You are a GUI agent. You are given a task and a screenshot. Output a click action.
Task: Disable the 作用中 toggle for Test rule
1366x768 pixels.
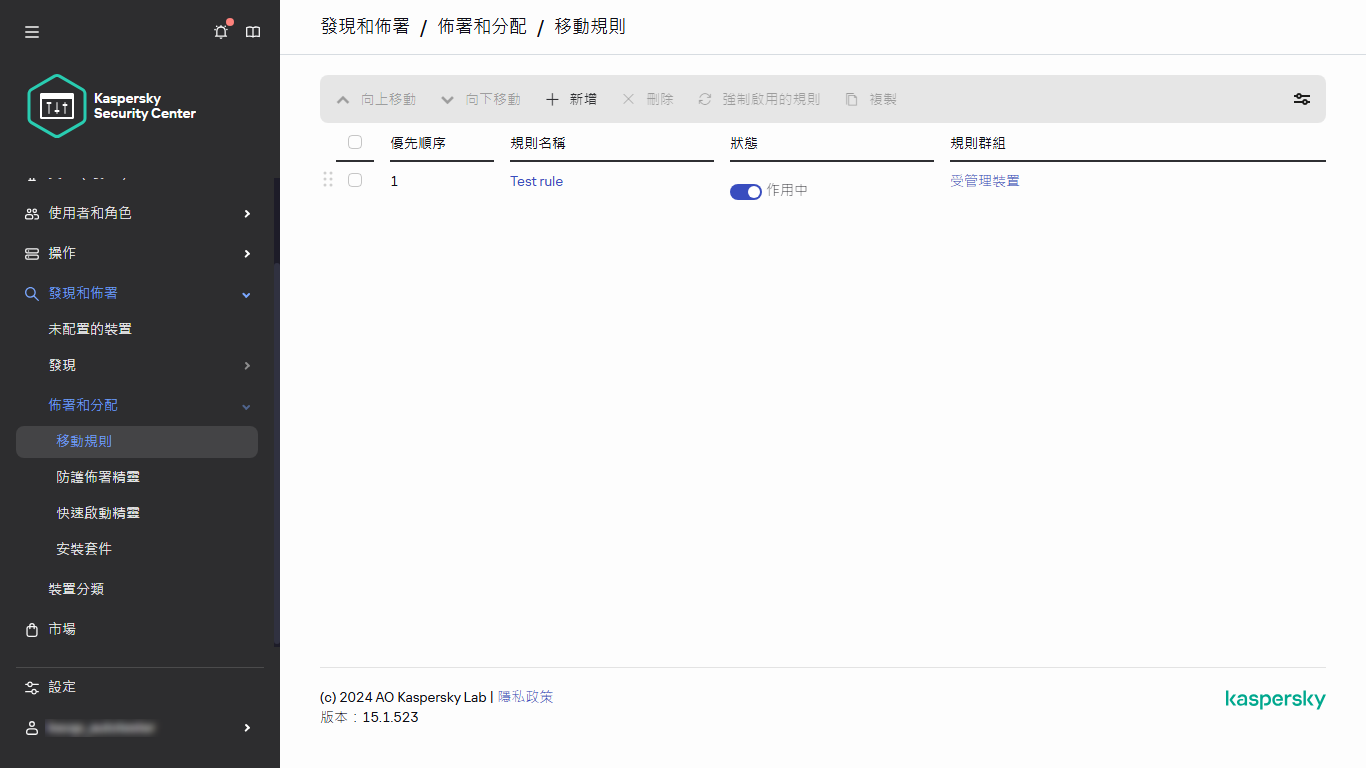tap(746, 191)
